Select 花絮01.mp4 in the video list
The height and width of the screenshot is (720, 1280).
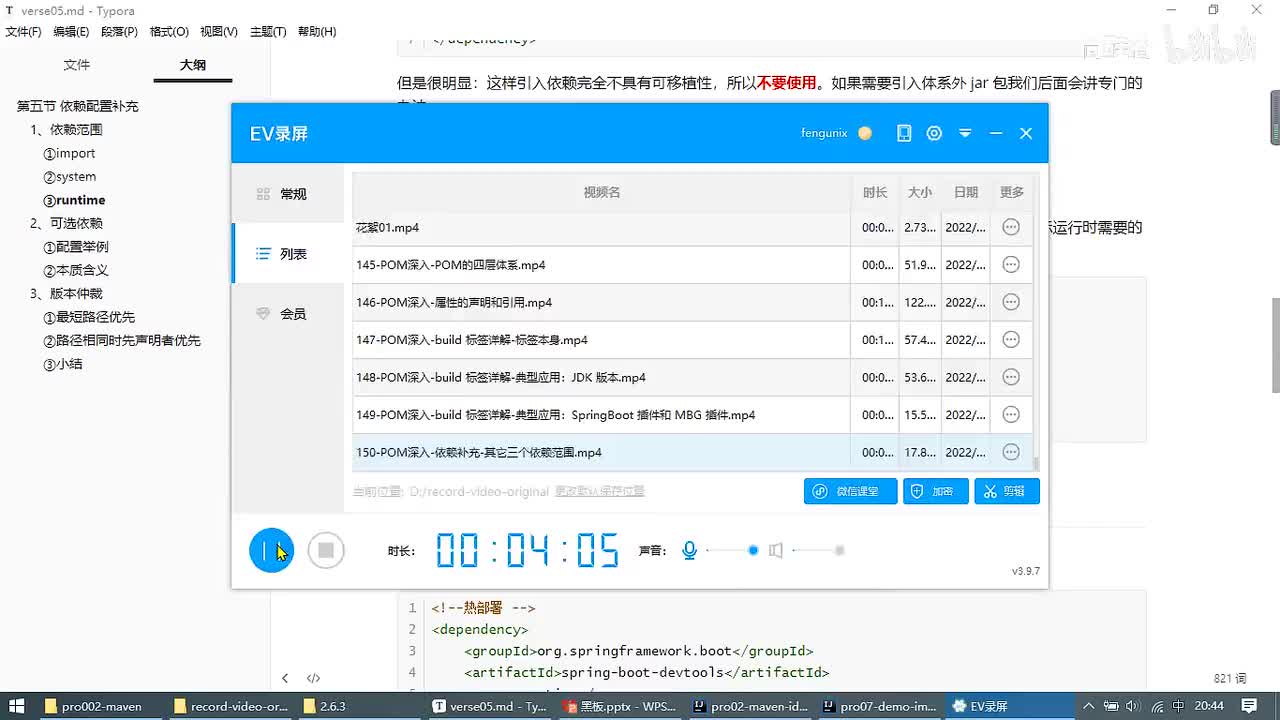click(692, 228)
